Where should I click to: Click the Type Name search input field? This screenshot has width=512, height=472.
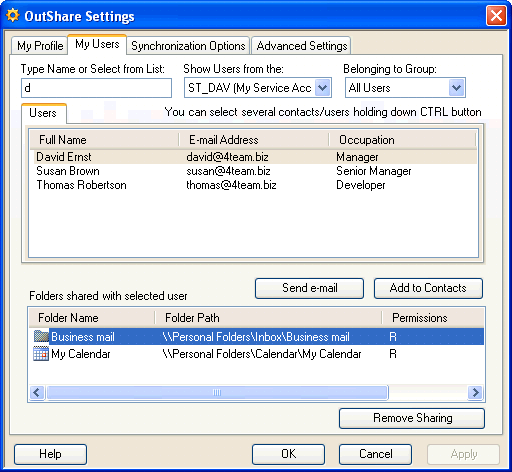(96, 88)
